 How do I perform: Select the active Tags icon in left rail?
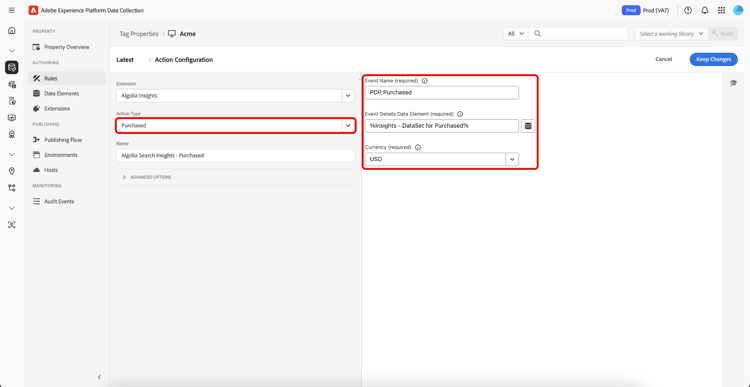(12, 67)
